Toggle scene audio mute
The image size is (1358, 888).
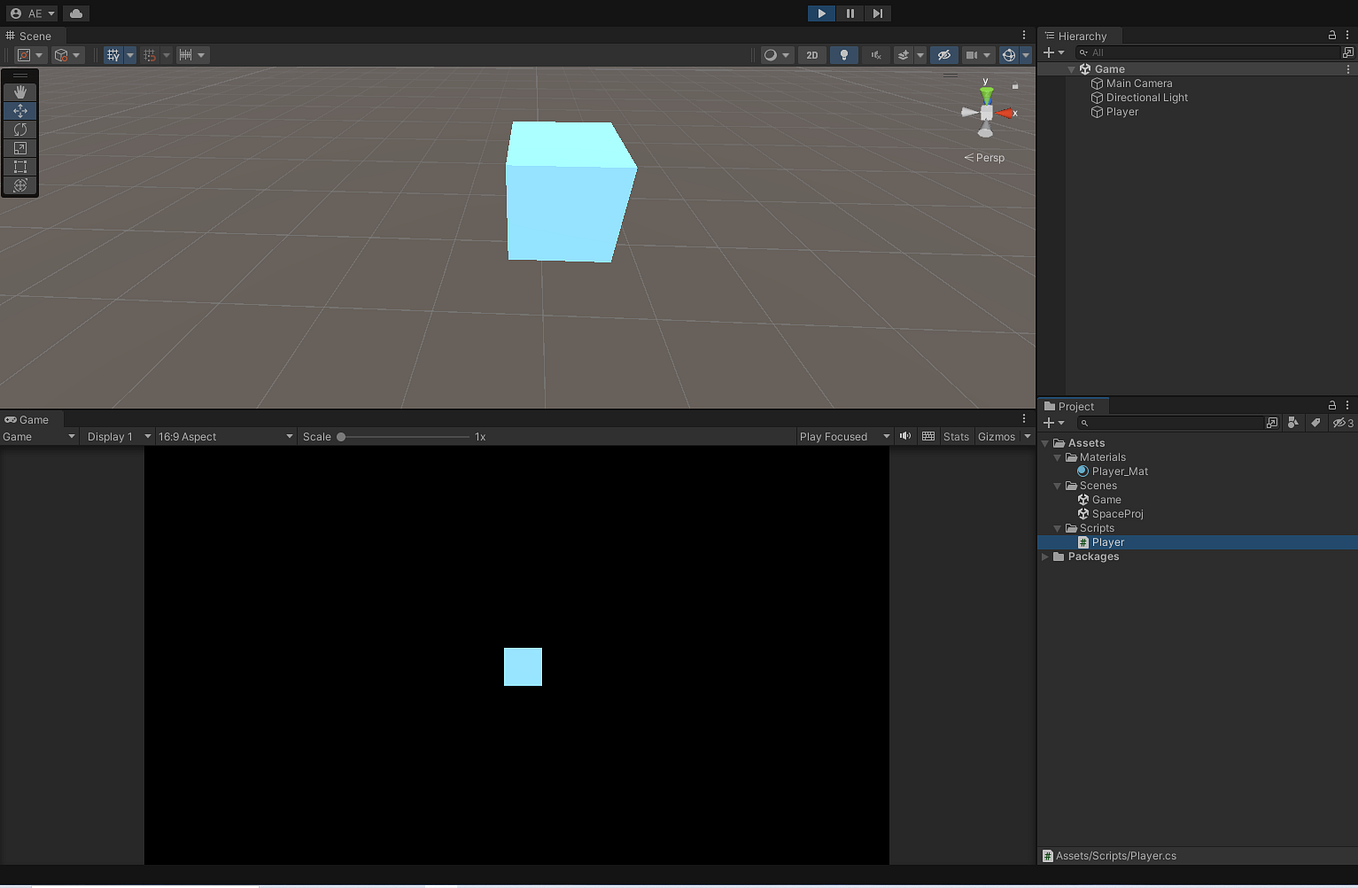tap(875, 54)
